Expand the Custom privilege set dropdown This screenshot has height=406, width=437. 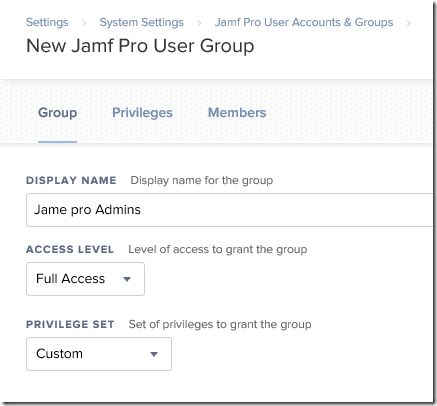point(99,354)
